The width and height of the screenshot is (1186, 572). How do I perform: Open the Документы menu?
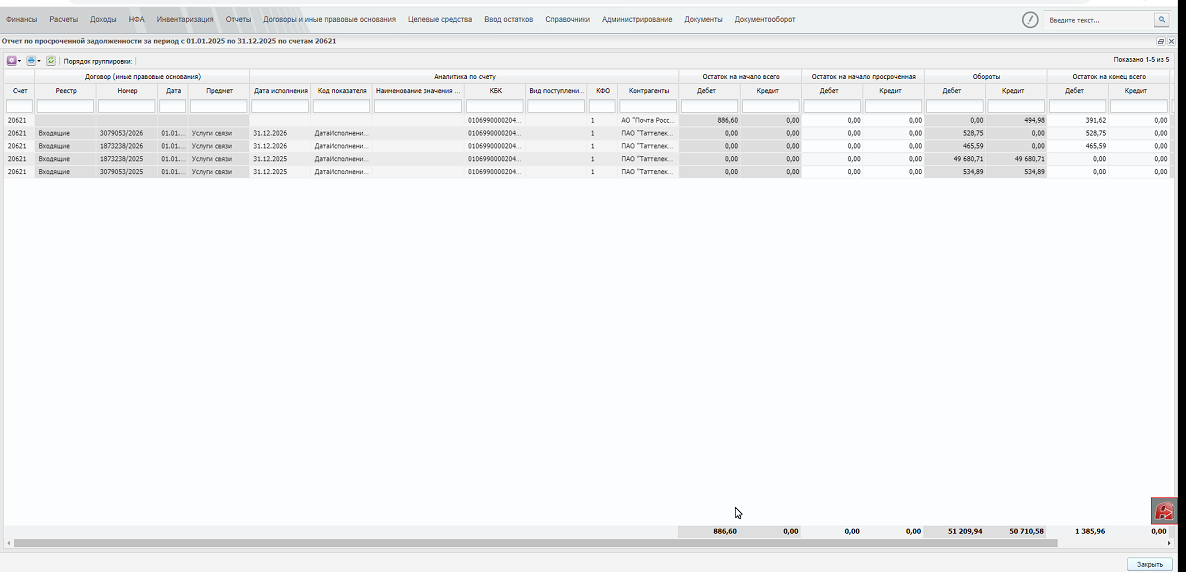coord(703,20)
